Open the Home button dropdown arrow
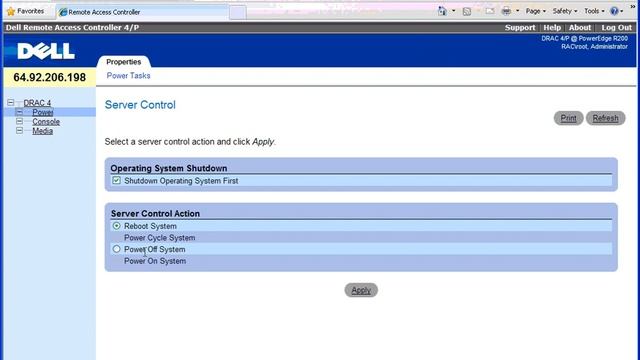Image resolution: width=640 pixels, height=360 pixels. pos(453,11)
